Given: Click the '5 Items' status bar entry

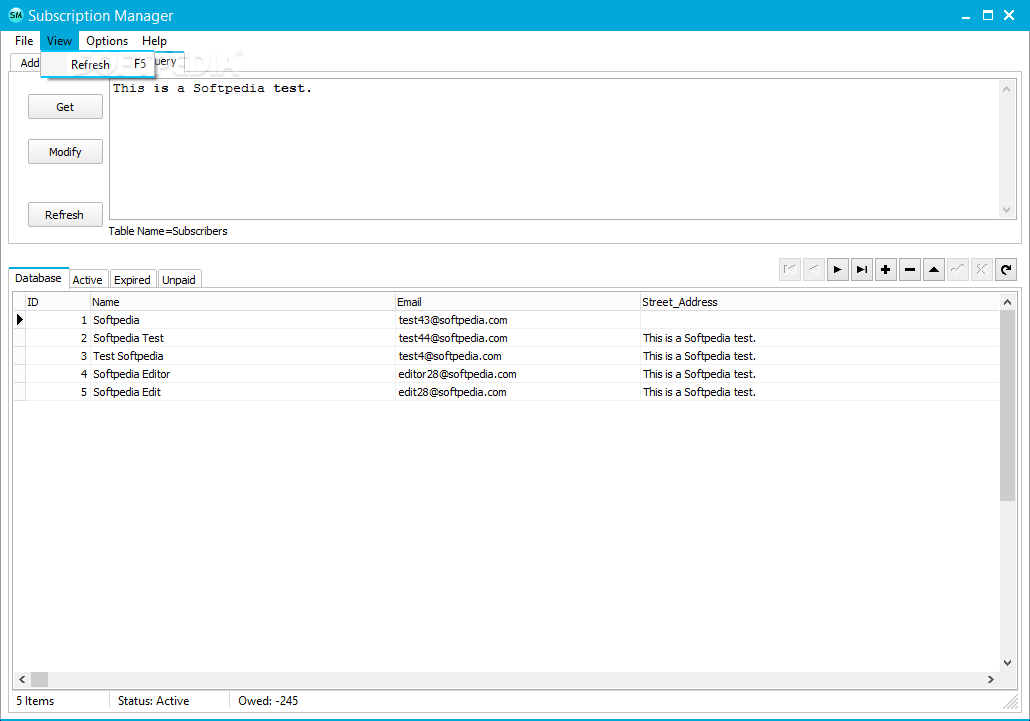Looking at the screenshot, I should tap(35, 701).
